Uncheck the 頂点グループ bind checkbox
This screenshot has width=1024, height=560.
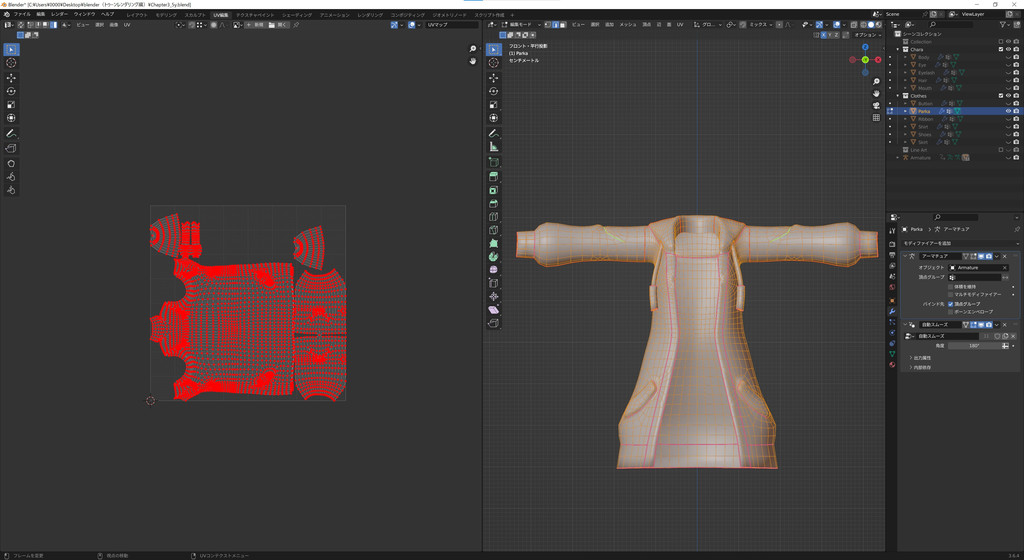951,303
